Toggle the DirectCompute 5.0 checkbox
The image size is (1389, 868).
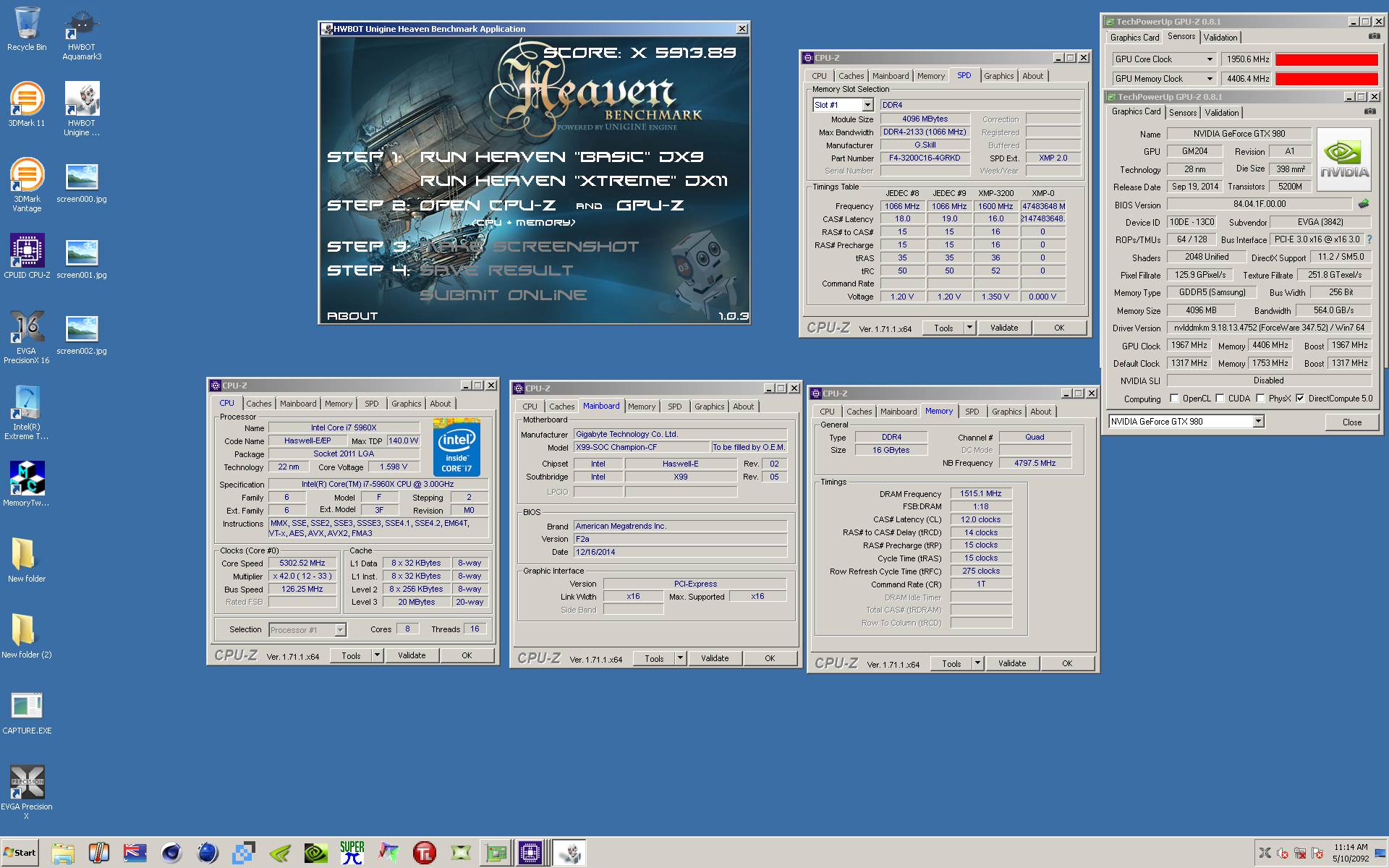[1300, 399]
